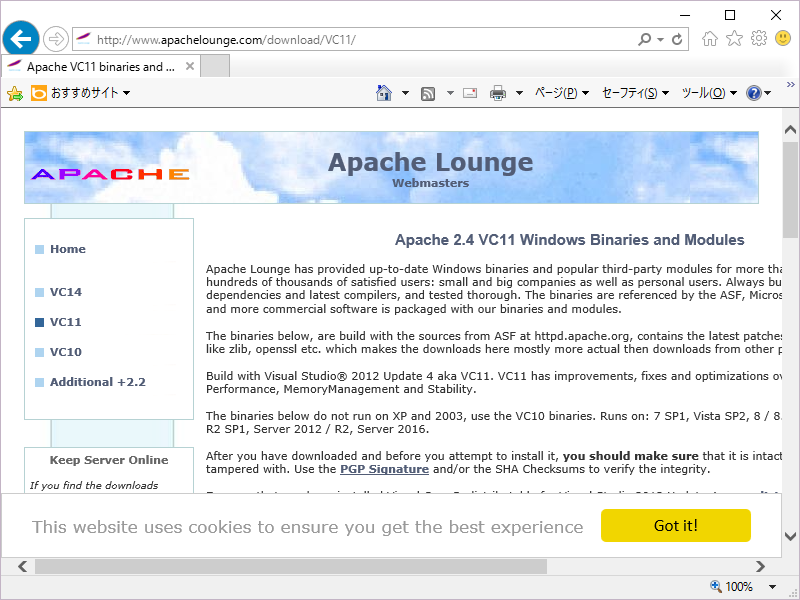Viewport: 800px width, 600px height.
Task: Click the Help question mark icon
Action: (x=754, y=93)
